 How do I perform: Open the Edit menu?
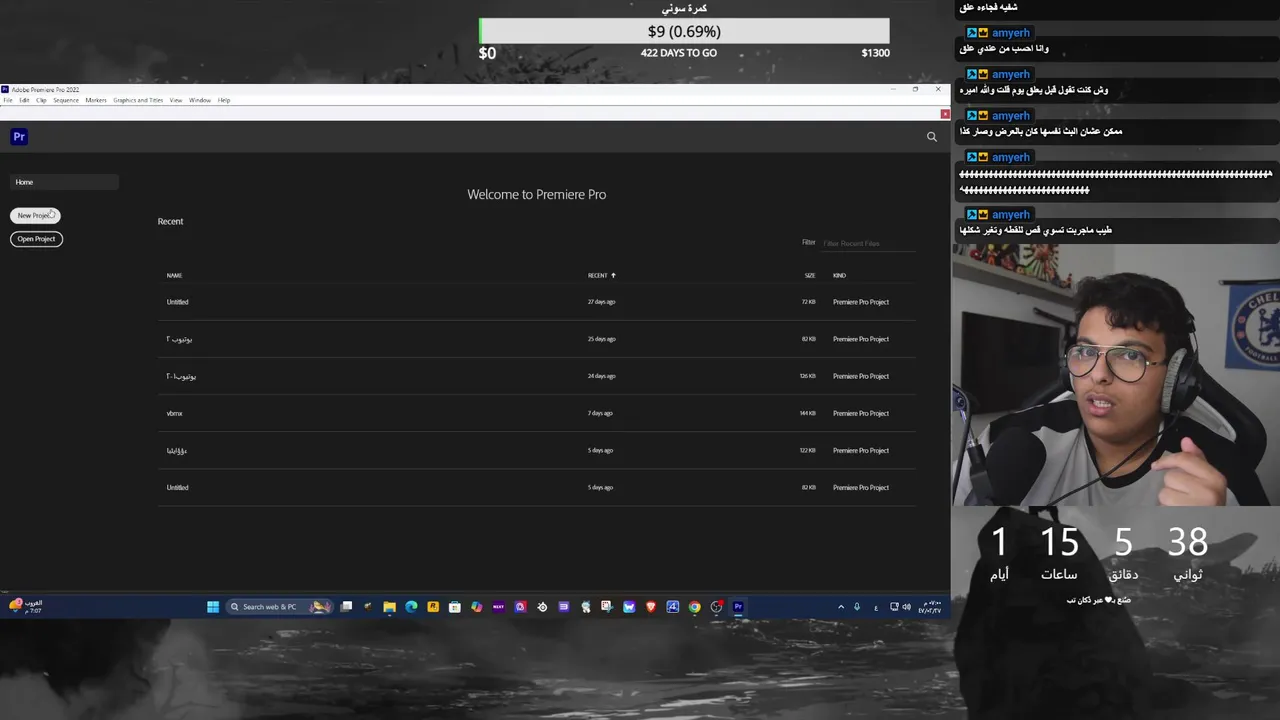coord(24,100)
